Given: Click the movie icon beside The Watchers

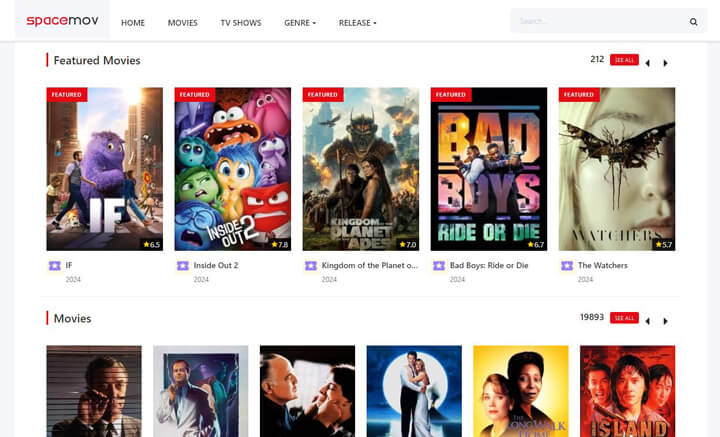Looking at the screenshot, I should click(567, 266).
